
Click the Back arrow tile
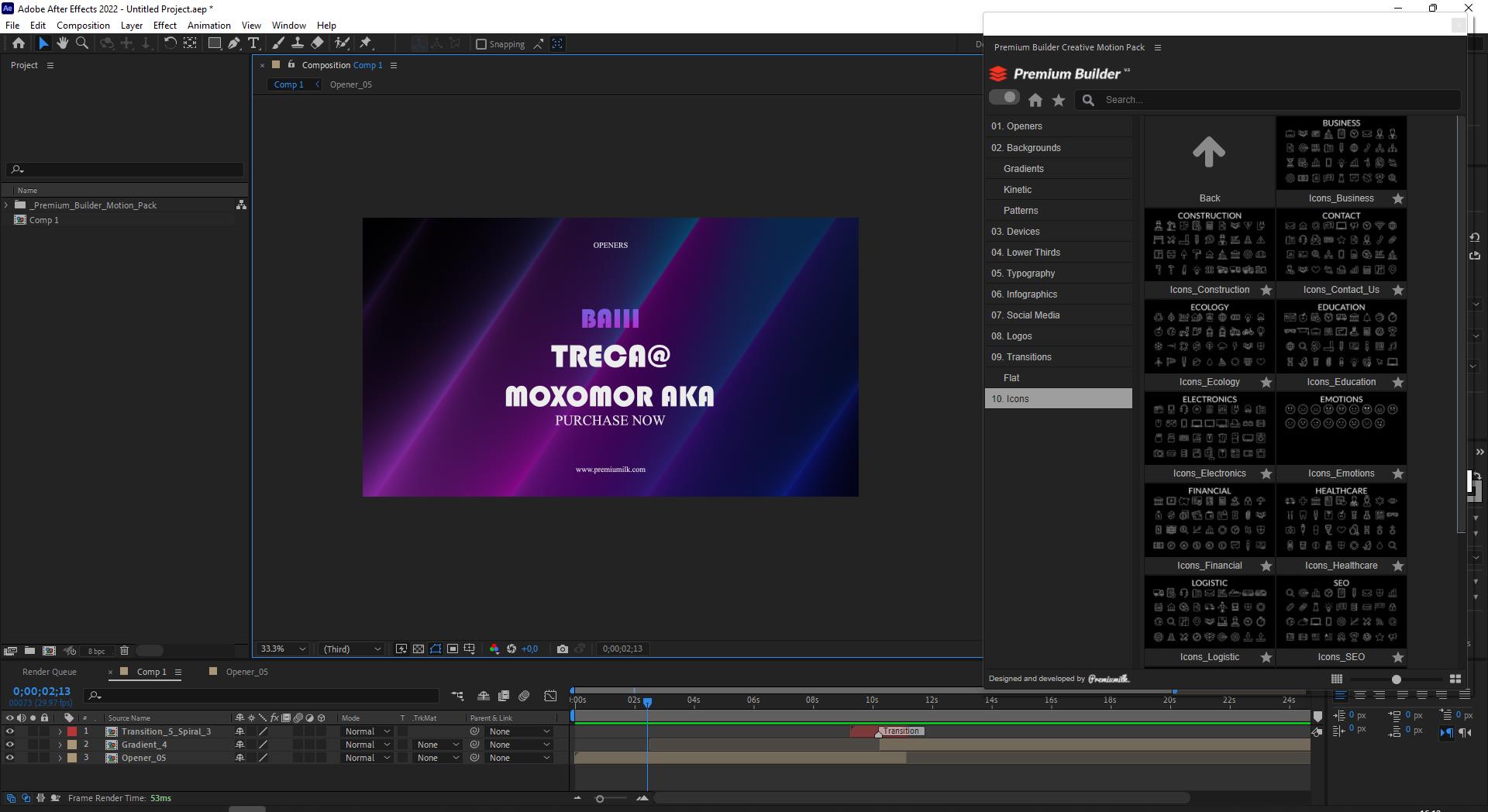pyautogui.click(x=1209, y=160)
